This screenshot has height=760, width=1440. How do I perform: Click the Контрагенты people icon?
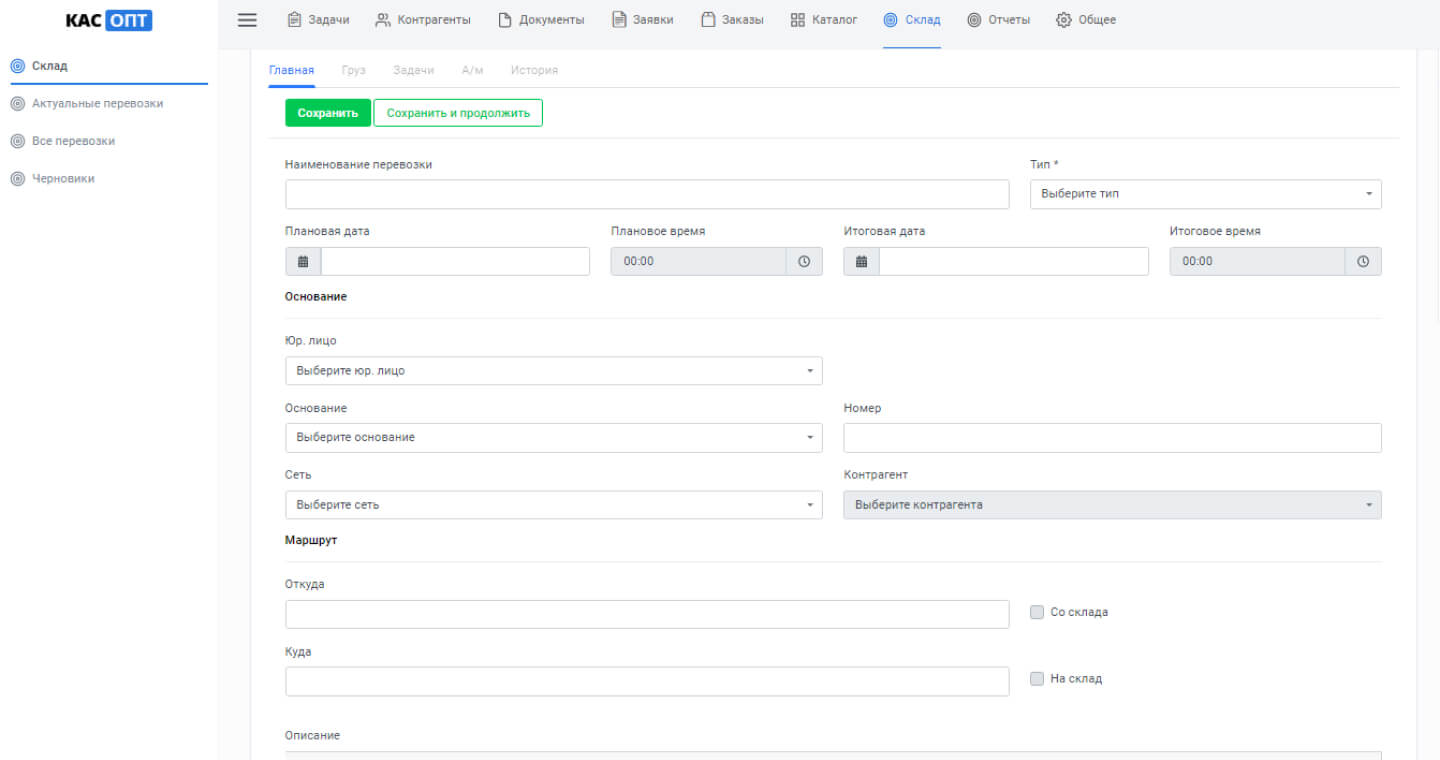tap(383, 20)
